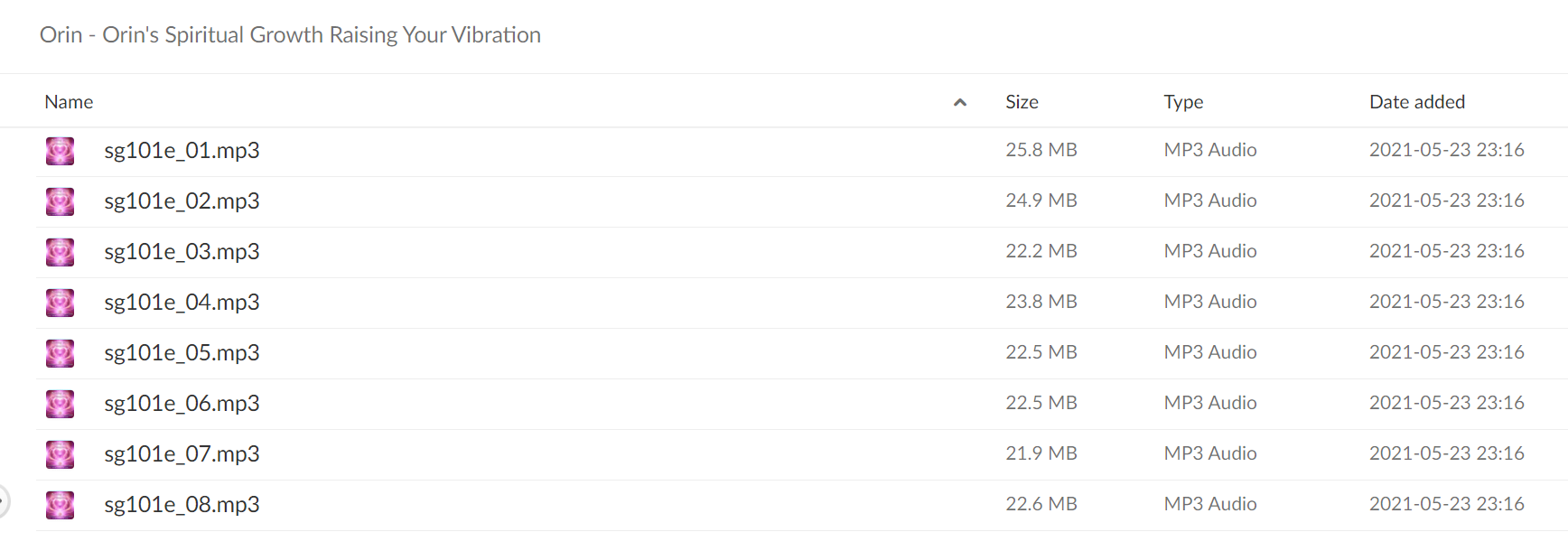Open the sg101e_01.mp3 file name link
The image size is (1568, 560).
(182, 151)
